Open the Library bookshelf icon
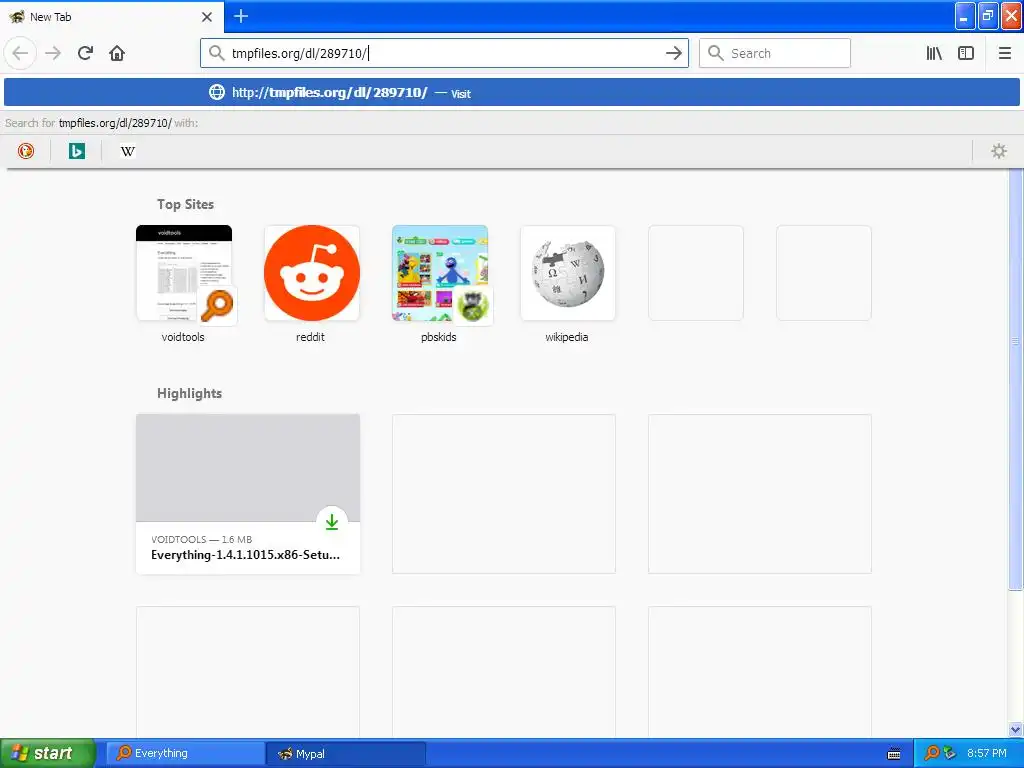Viewport: 1024px width, 768px height. tap(934, 53)
